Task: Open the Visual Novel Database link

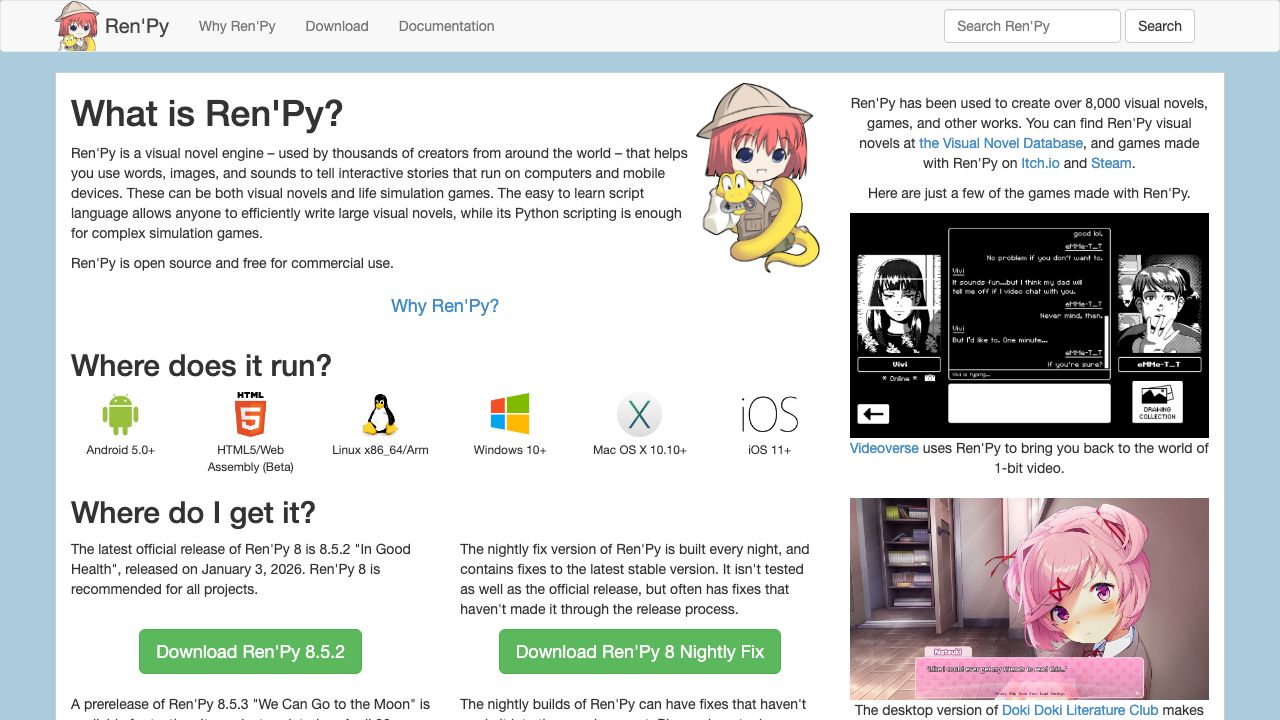Action: click(1001, 143)
